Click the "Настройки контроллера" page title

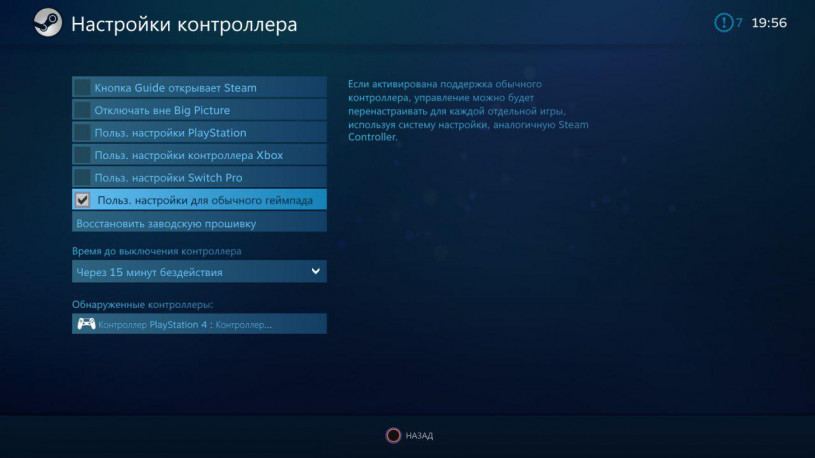183,24
